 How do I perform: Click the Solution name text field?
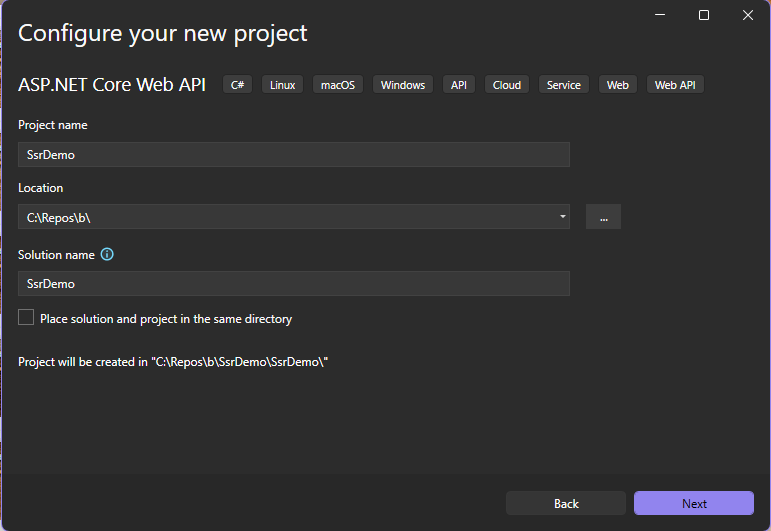294,284
